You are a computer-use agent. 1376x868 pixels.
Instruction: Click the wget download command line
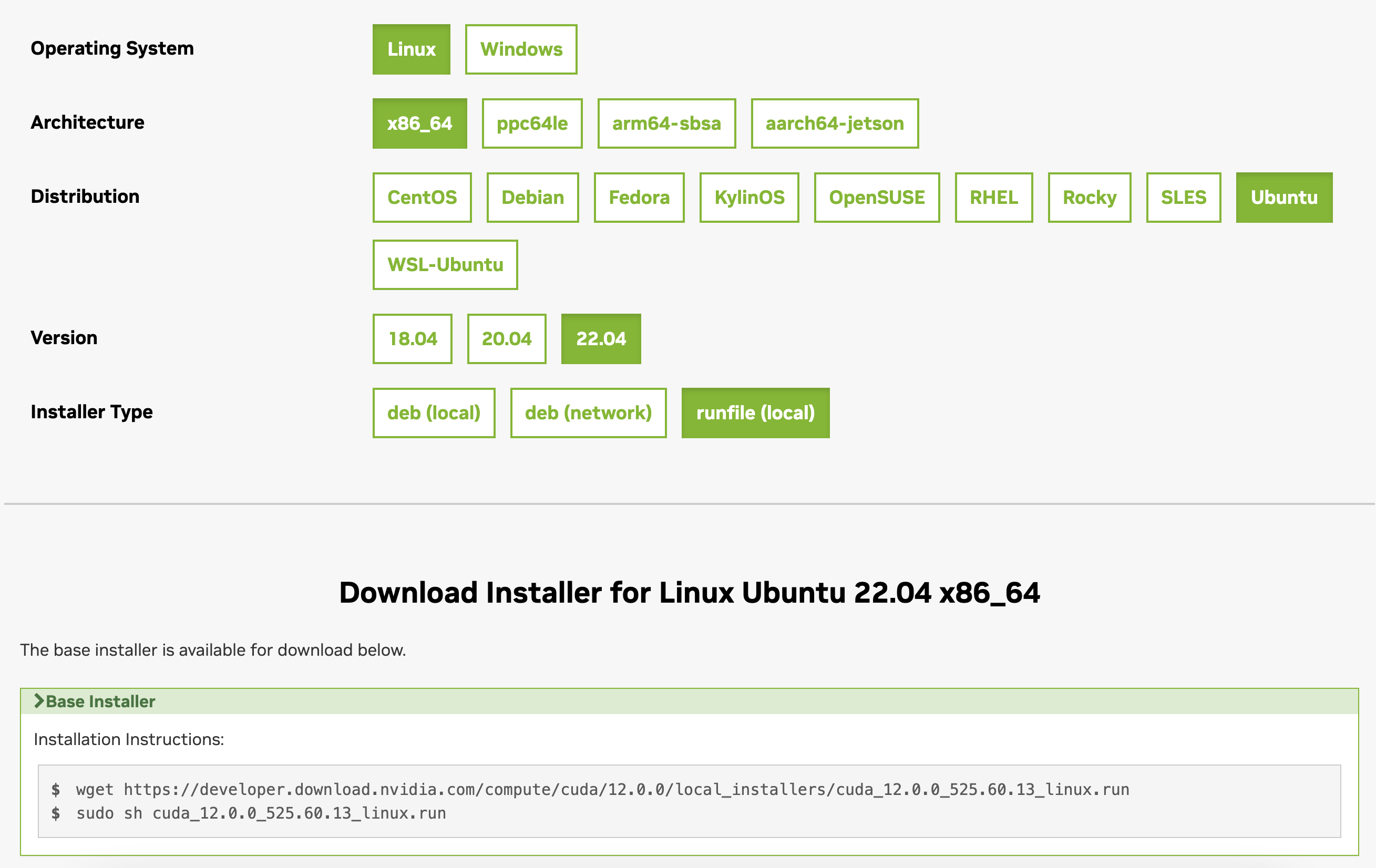[x=602, y=789]
